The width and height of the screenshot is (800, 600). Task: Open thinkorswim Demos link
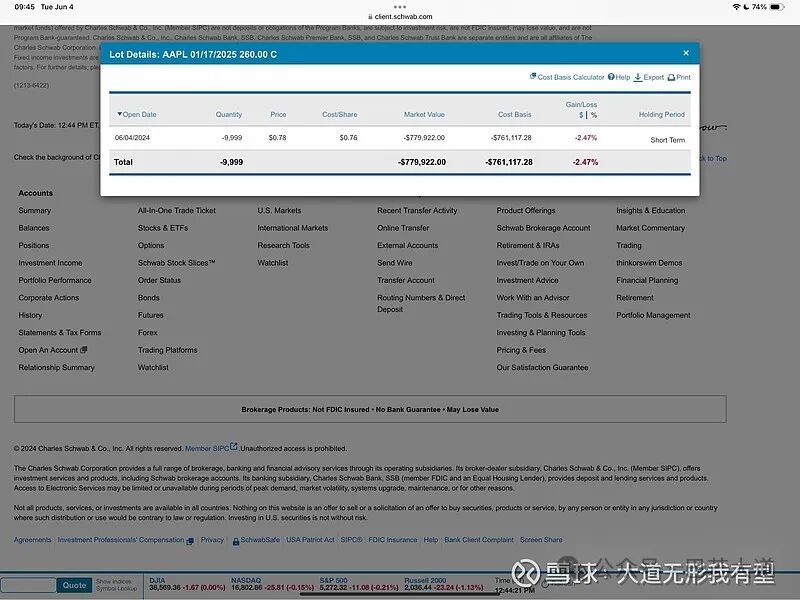click(x=649, y=263)
